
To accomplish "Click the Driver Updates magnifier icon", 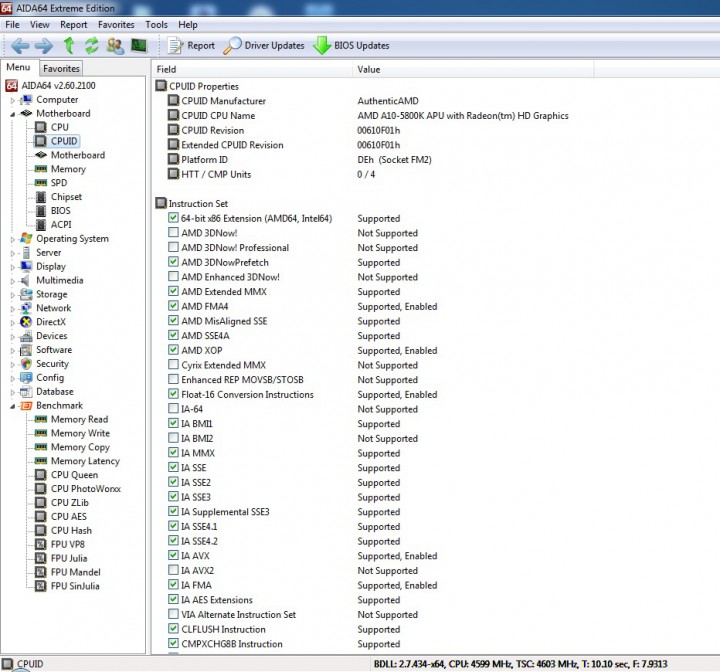I will (232, 45).
